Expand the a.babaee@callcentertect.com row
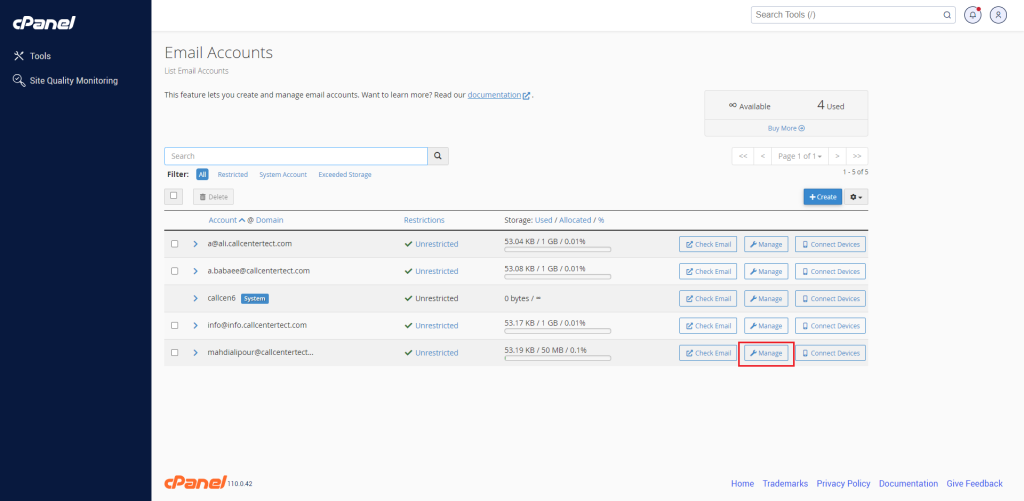 [x=195, y=271]
